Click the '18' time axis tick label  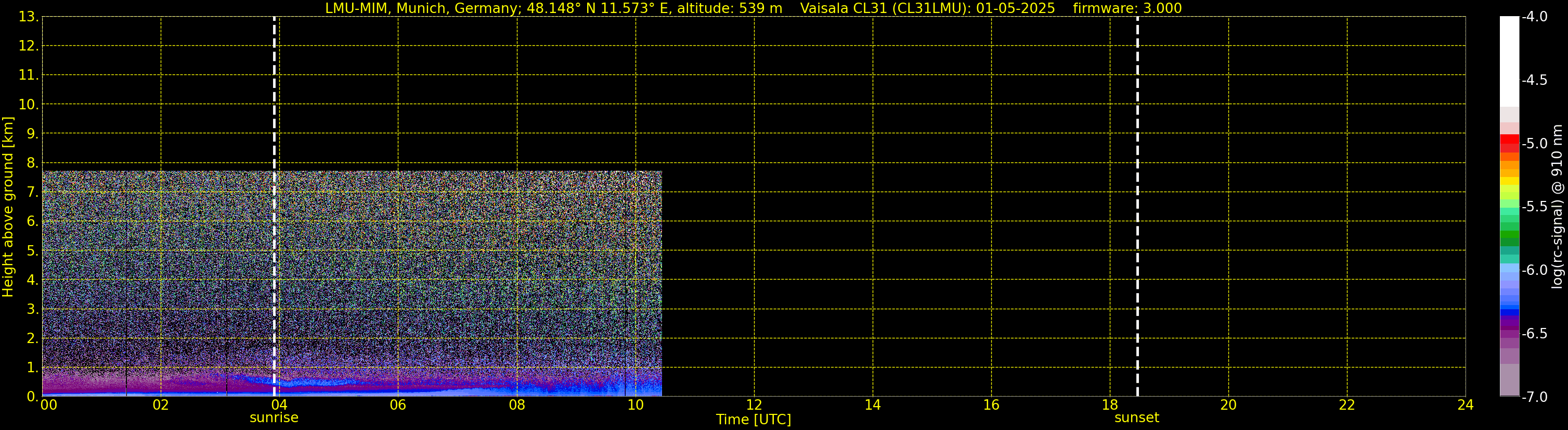(x=1110, y=405)
